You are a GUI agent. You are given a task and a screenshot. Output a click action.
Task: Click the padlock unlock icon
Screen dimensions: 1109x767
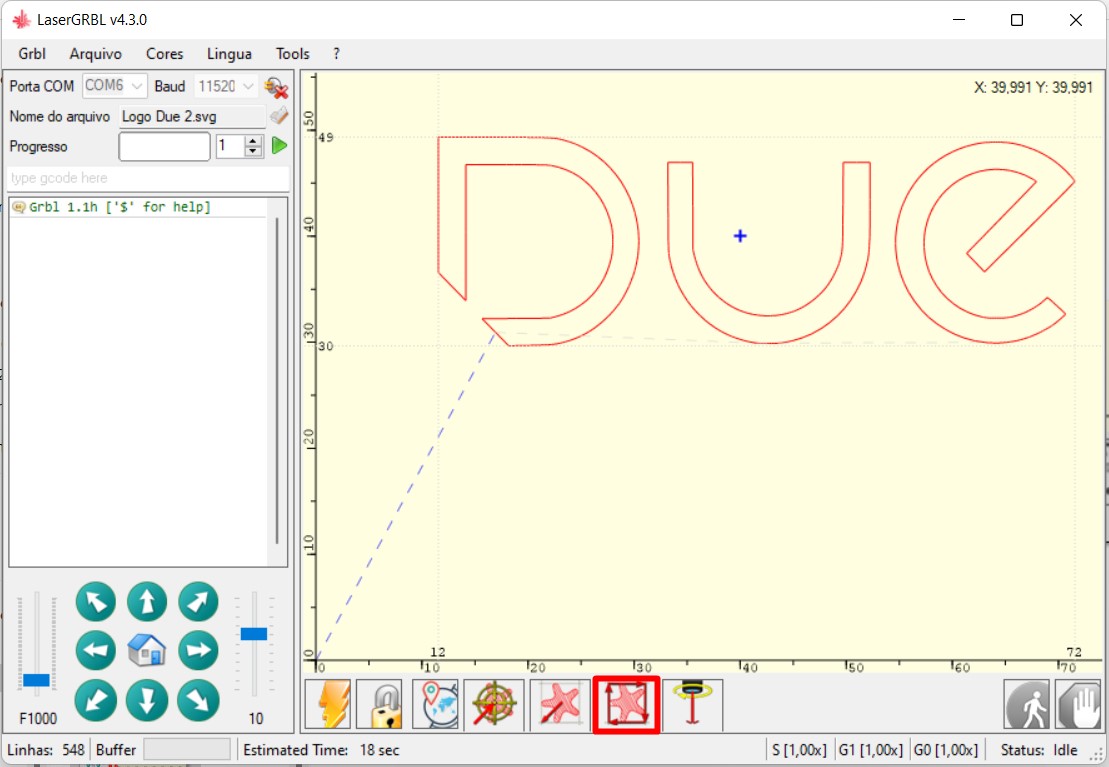[380, 704]
